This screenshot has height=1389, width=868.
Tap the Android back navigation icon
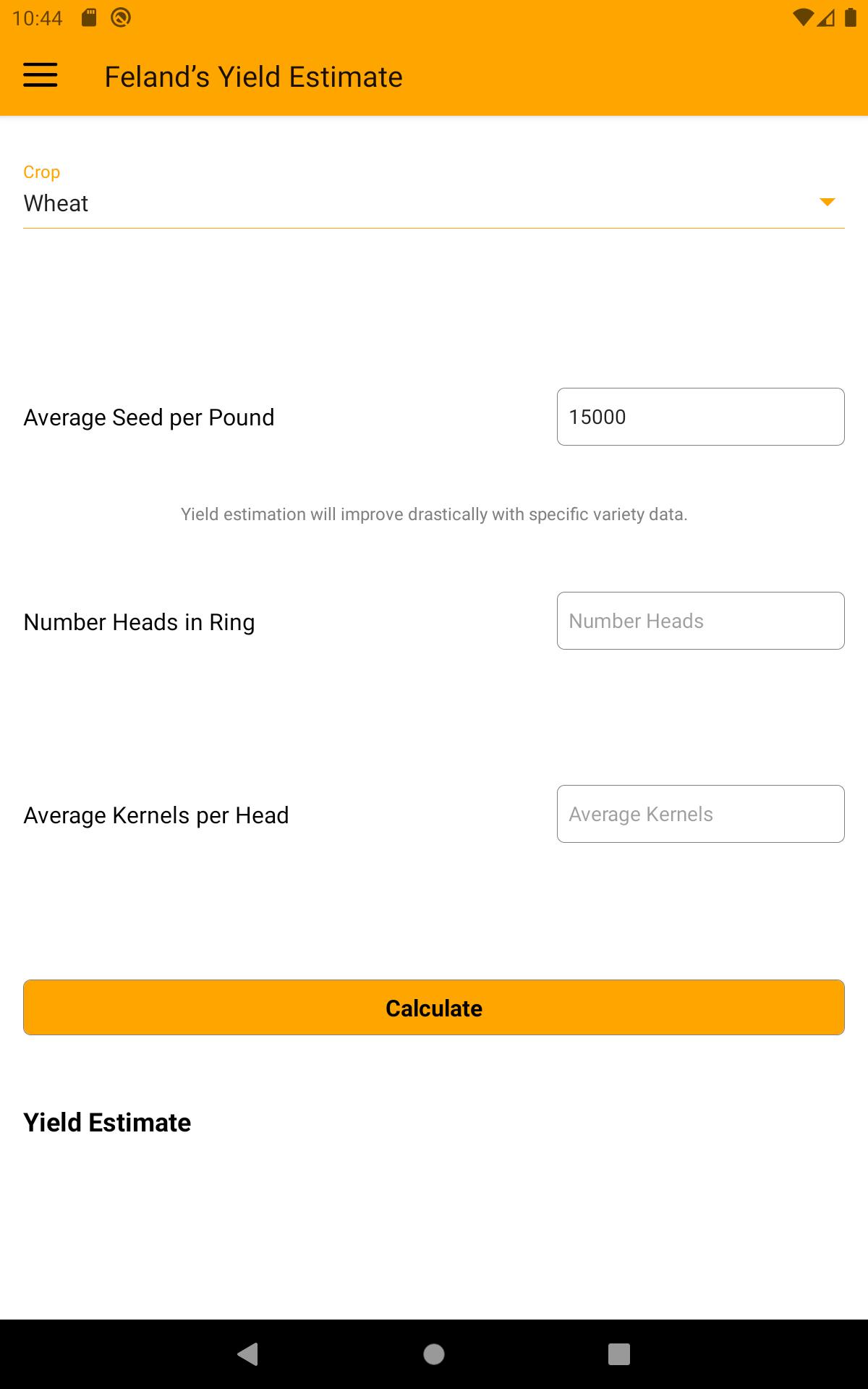point(248,1354)
